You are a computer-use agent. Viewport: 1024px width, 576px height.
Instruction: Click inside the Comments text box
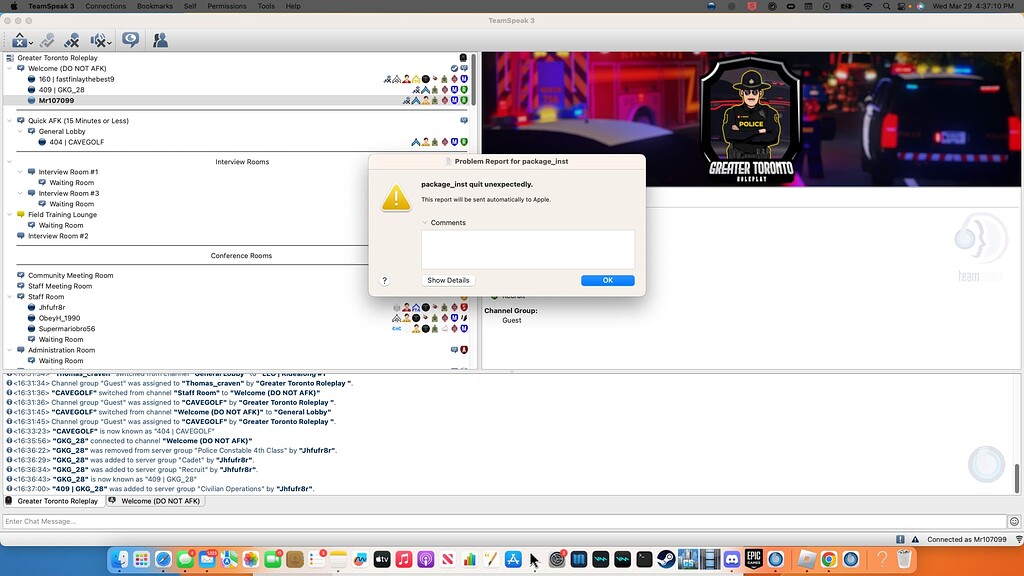tap(528, 249)
